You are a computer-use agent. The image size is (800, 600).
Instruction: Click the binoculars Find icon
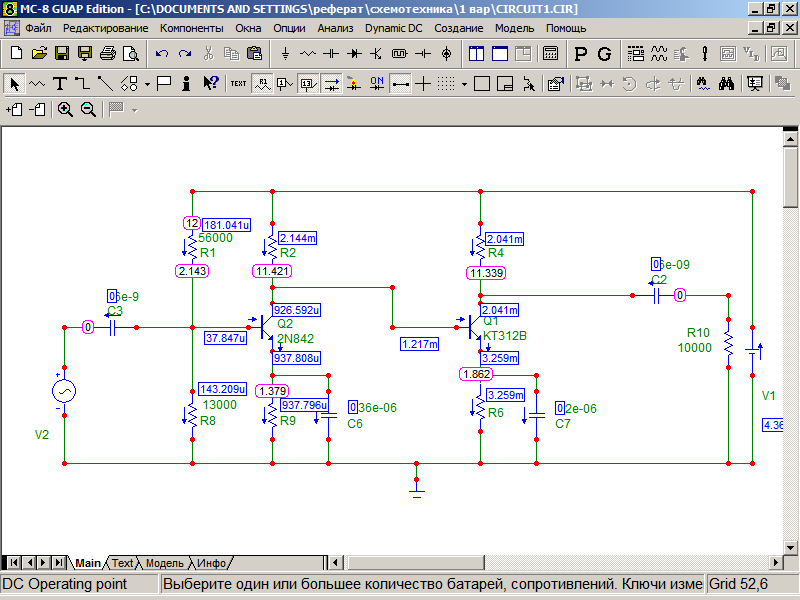[x=726, y=83]
